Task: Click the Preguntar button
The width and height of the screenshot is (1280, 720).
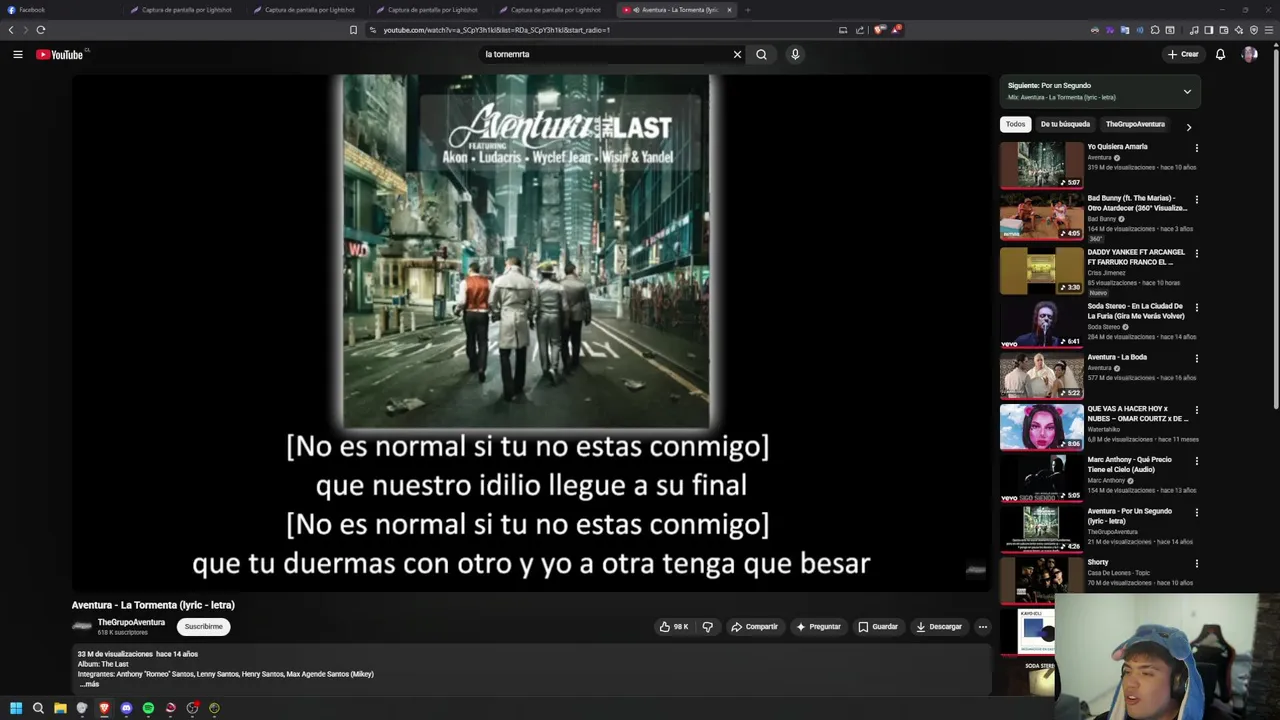Action: tap(818, 627)
